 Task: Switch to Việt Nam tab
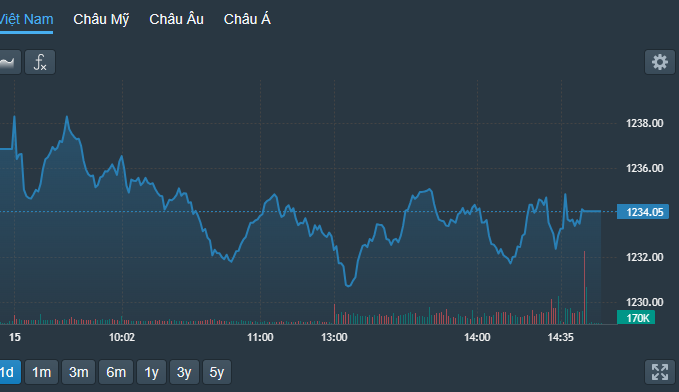pos(26,19)
